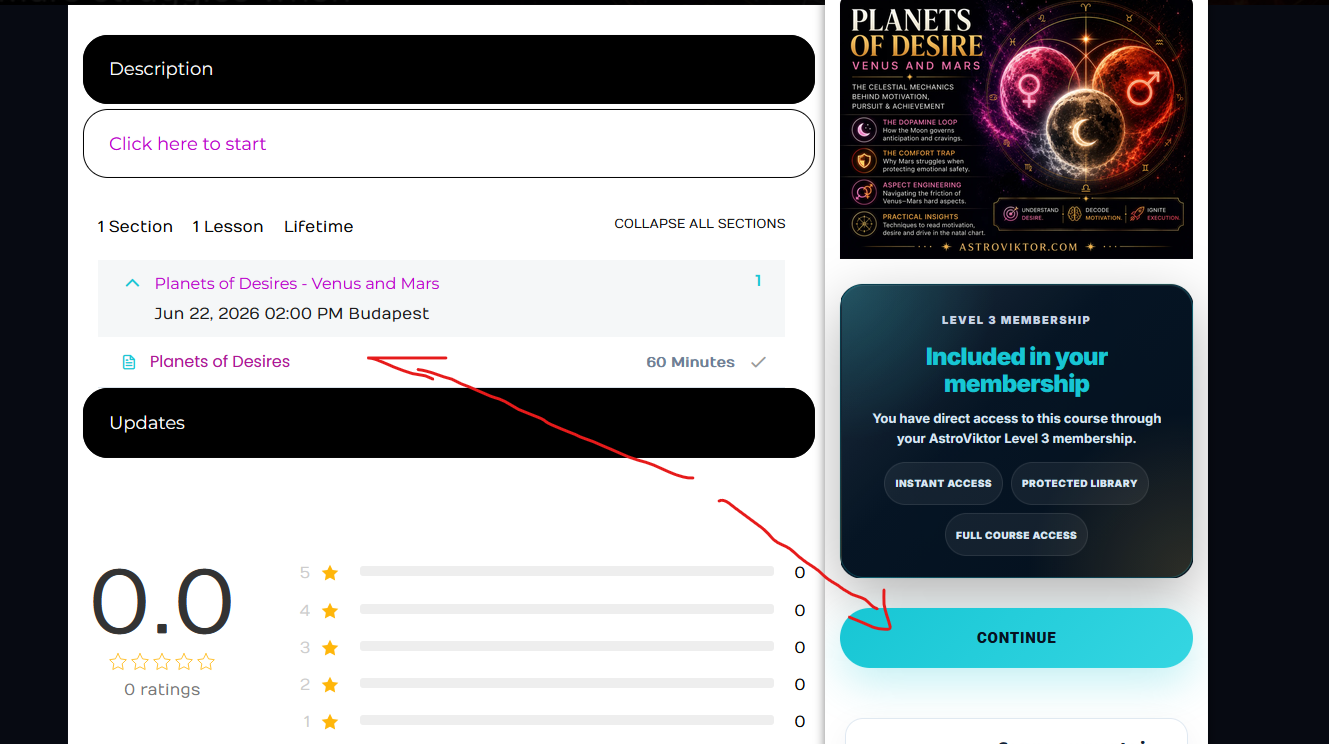Click COLLAPSE ALL SECTIONS
This screenshot has width=1329, height=744.
coord(700,224)
